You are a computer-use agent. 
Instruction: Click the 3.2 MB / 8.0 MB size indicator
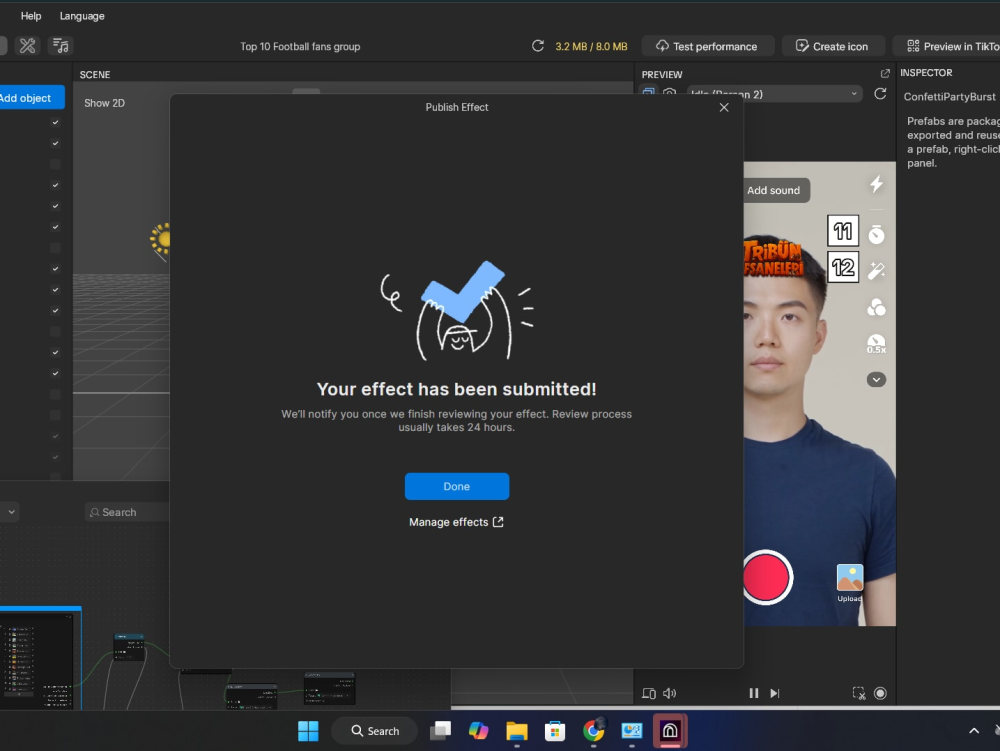(x=591, y=47)
